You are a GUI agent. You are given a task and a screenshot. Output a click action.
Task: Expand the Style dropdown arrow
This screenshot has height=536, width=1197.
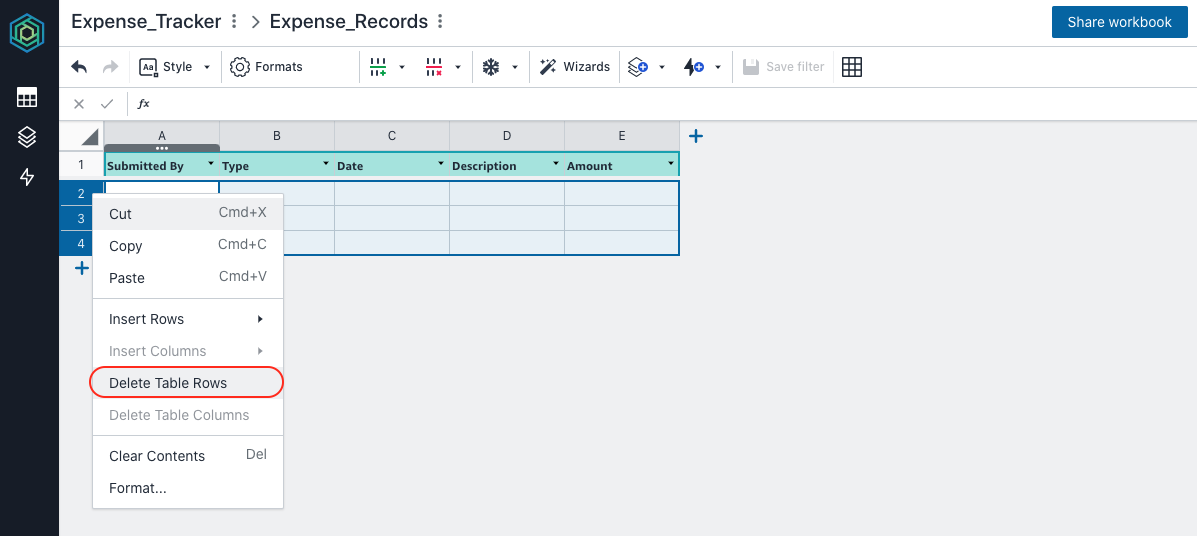[207, 67]
